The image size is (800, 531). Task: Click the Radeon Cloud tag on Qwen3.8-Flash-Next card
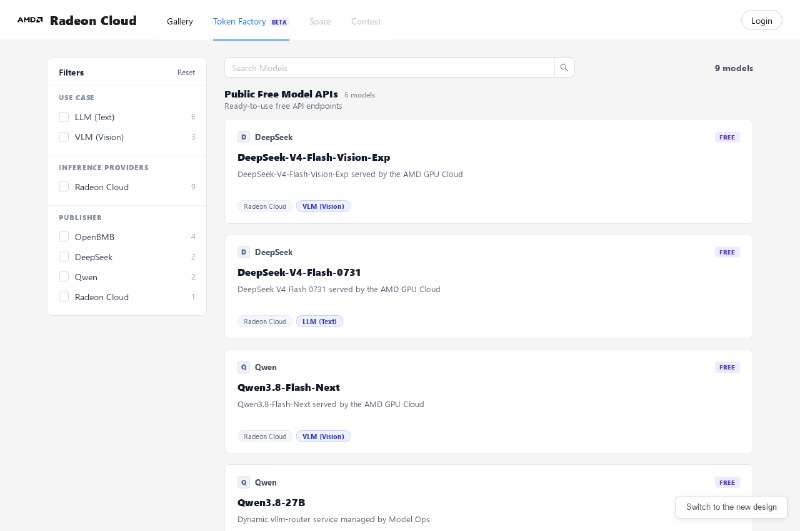265,437
